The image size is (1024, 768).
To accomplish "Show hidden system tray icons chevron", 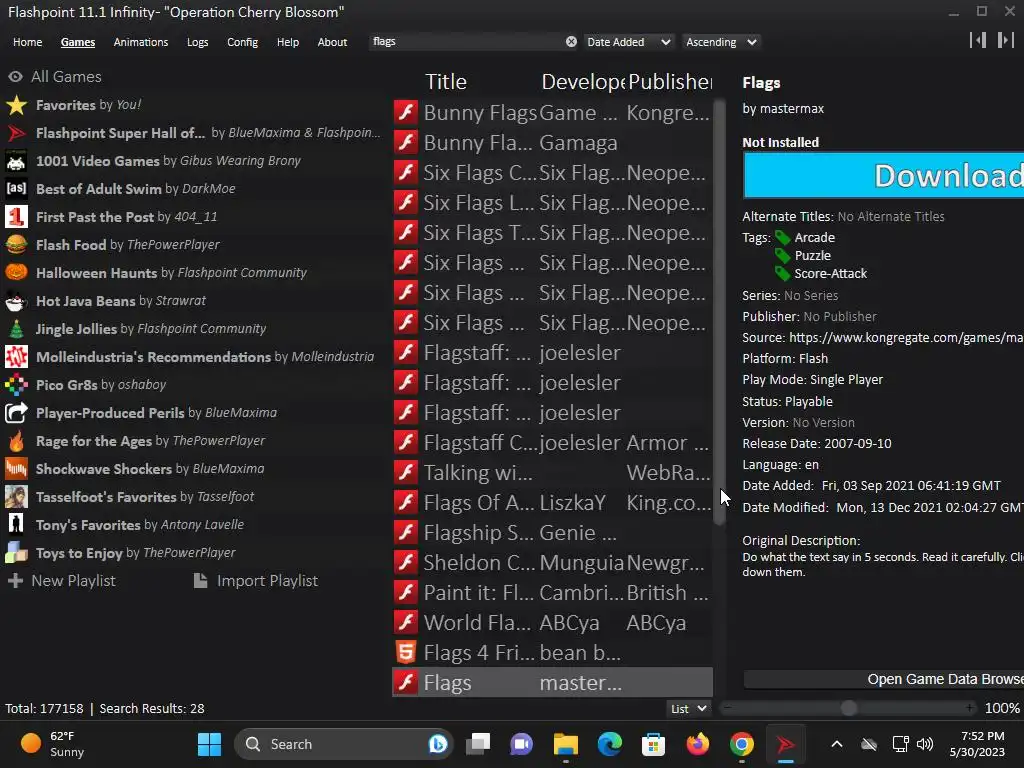I will pyautogui.click(x=837, y=744).
